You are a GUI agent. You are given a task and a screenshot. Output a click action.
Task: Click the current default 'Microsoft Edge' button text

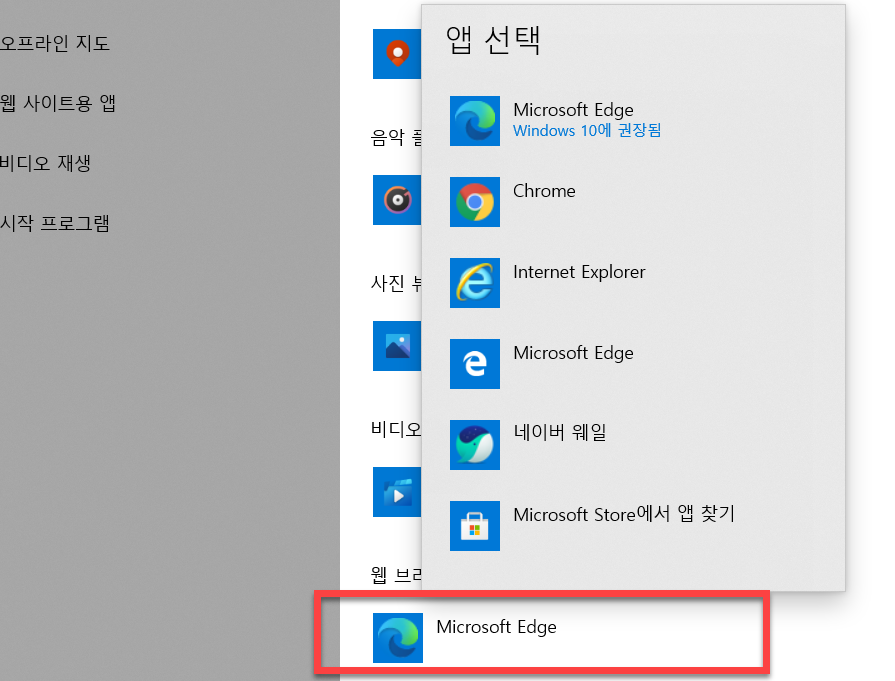point(496,627)
